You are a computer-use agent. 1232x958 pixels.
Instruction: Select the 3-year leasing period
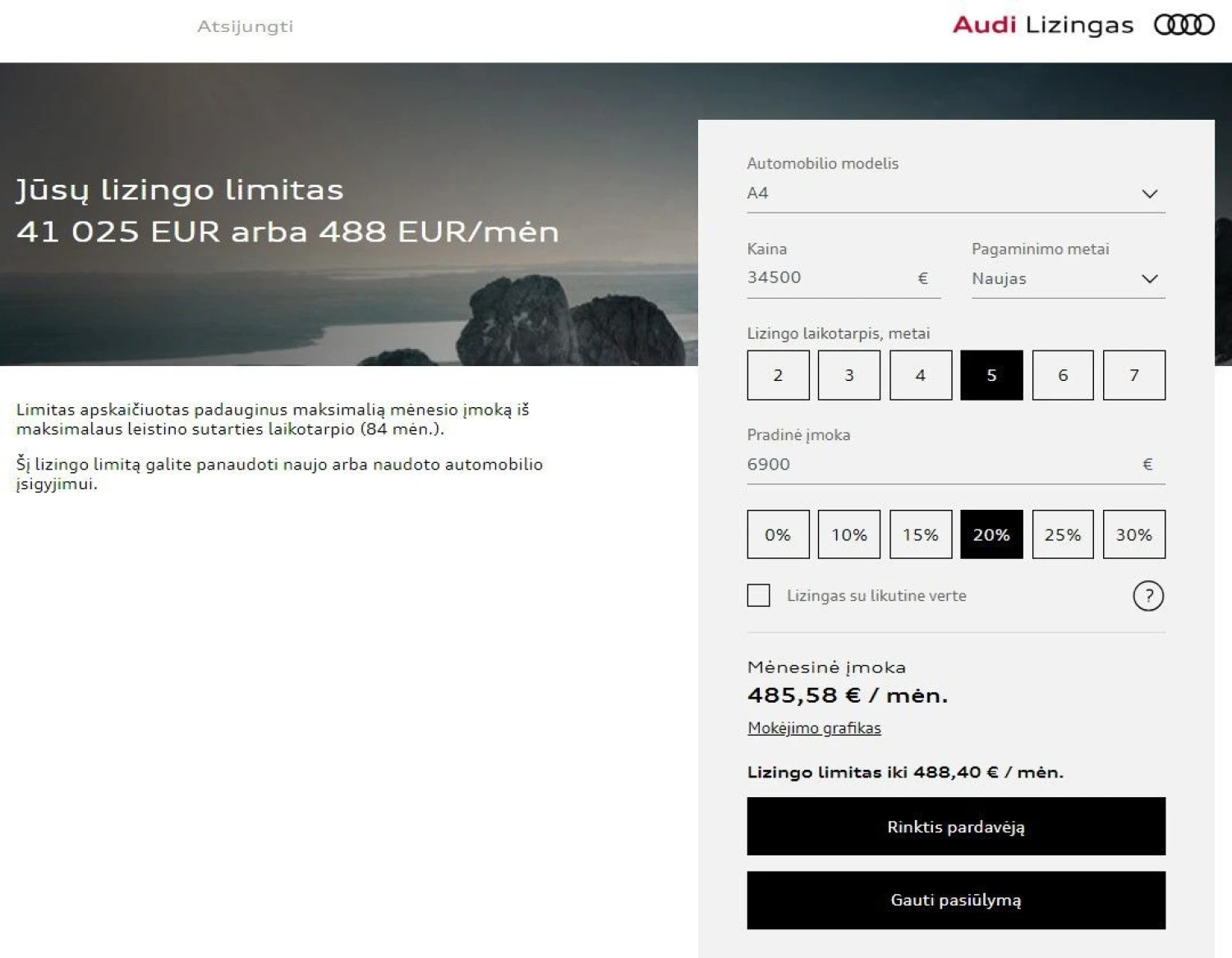pos(849,375)
